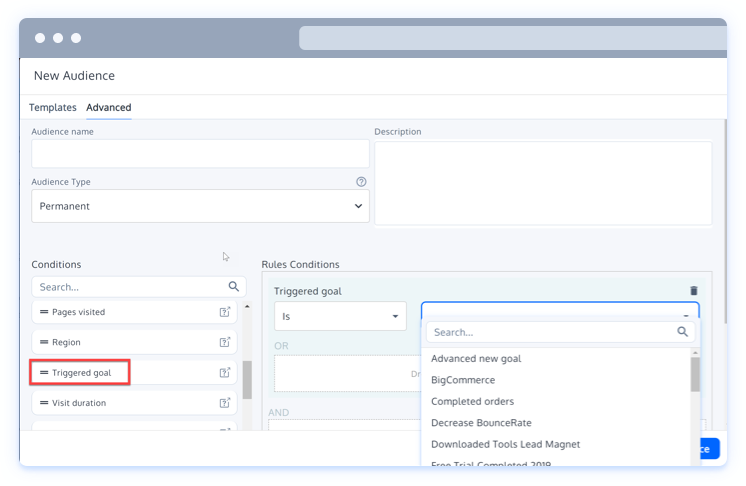This screenshot has height=486, width=746.
Task: Click the goal dropdown list scrollbar
Action: 694,375
